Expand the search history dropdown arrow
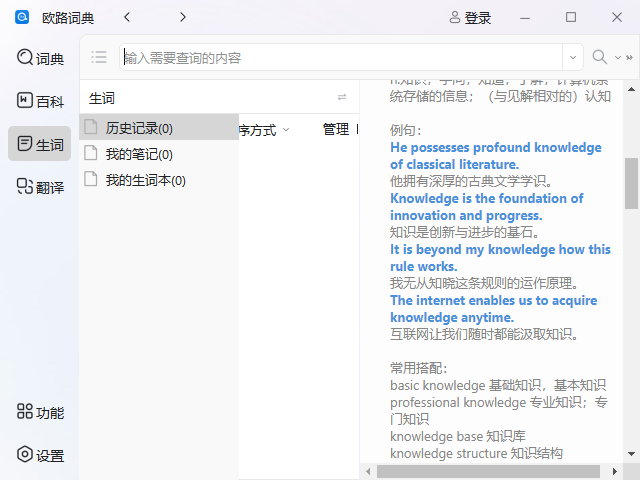640x480 pixels. click(573, 58)
